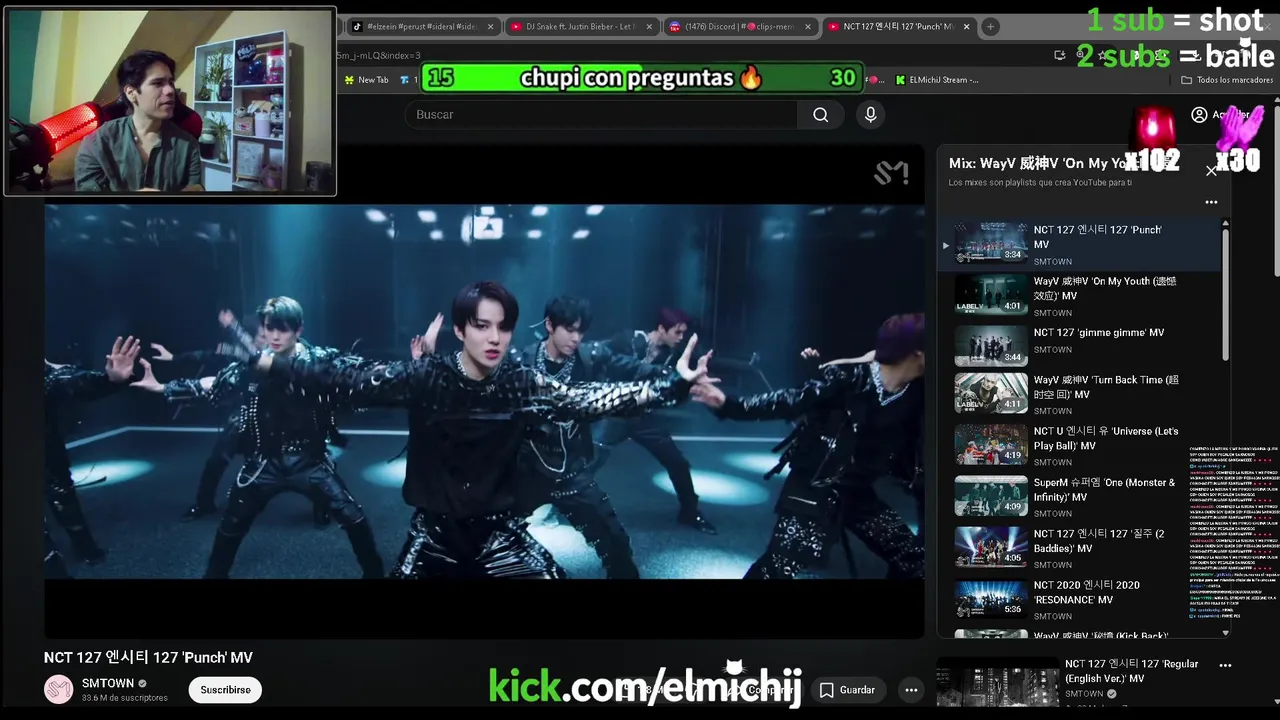Open the Todos los marcadores folder
This screenshot has width=1280, height=720.
[1227, 80]
